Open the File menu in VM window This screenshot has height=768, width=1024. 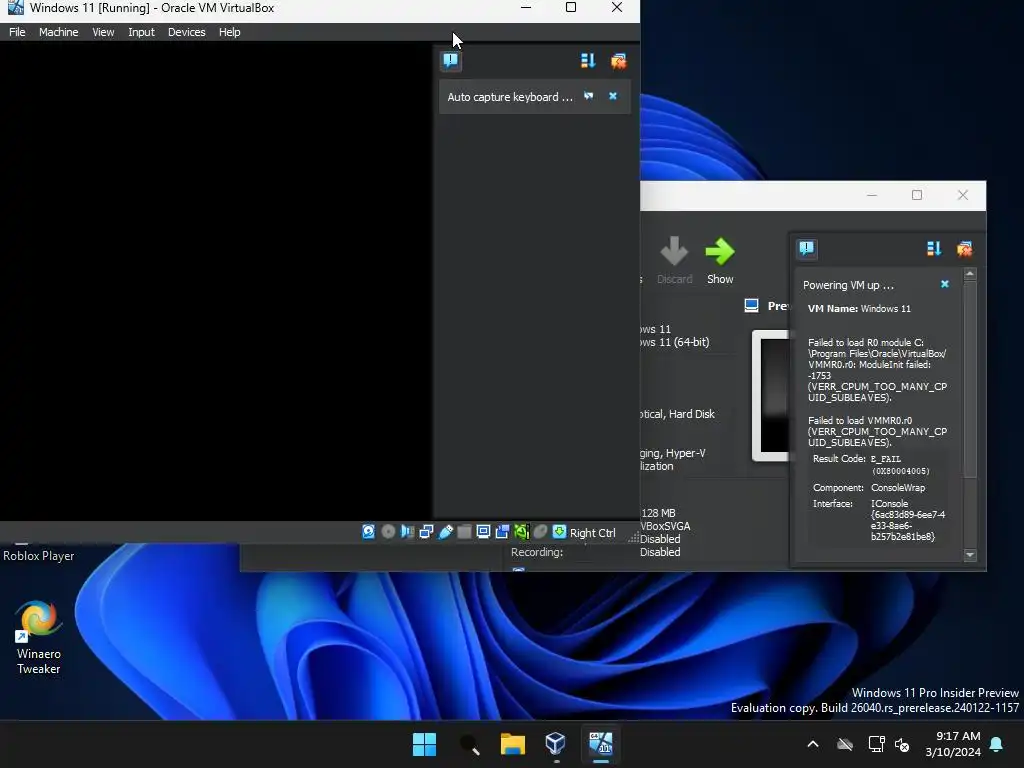point(17,32)
